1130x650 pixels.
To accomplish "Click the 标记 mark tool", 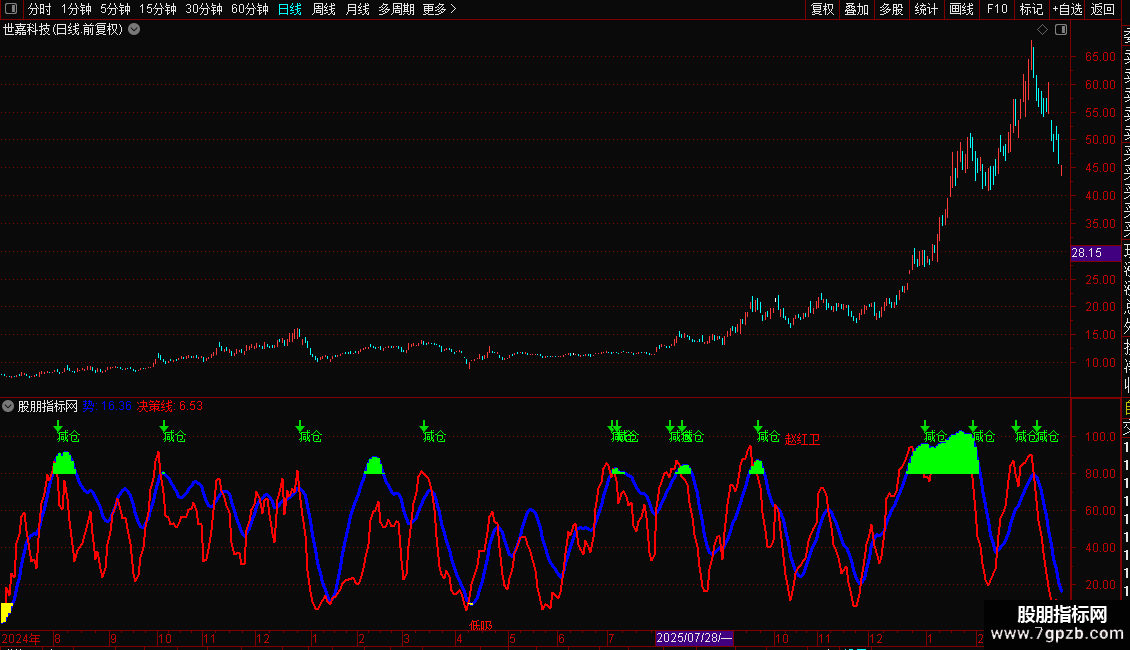I will [1031, 10].
